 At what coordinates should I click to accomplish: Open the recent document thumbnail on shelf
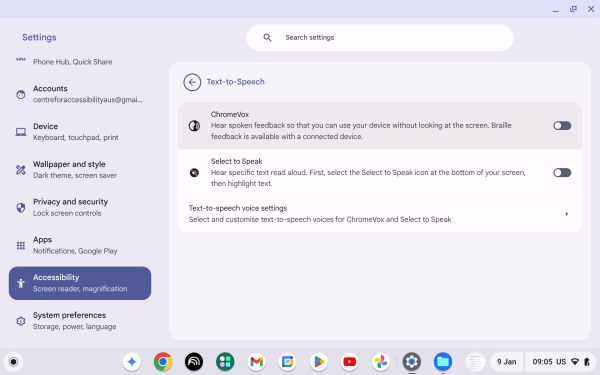[475, 362]
